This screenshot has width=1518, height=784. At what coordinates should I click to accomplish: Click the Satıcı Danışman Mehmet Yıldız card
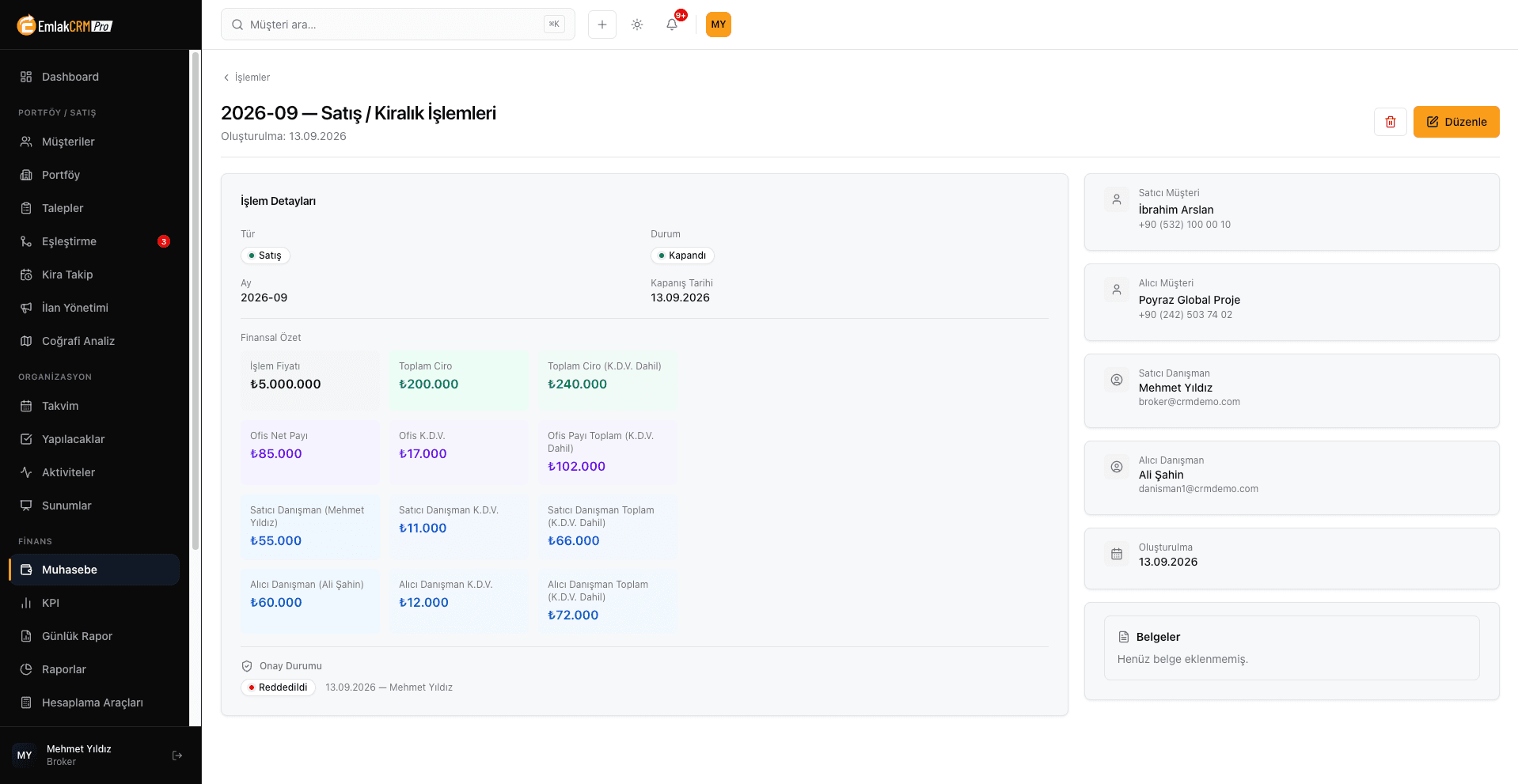coord(1292,391)
